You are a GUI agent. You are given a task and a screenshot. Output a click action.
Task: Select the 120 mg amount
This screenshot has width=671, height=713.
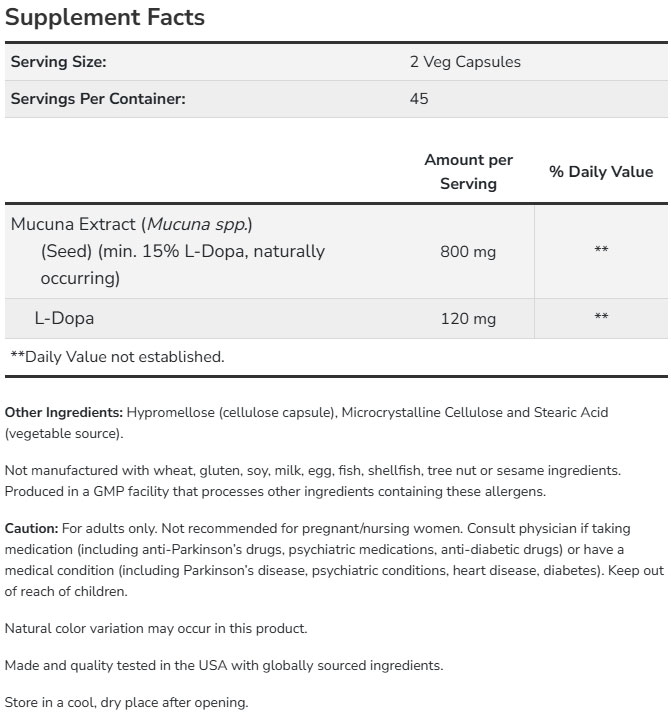[468, 319]
